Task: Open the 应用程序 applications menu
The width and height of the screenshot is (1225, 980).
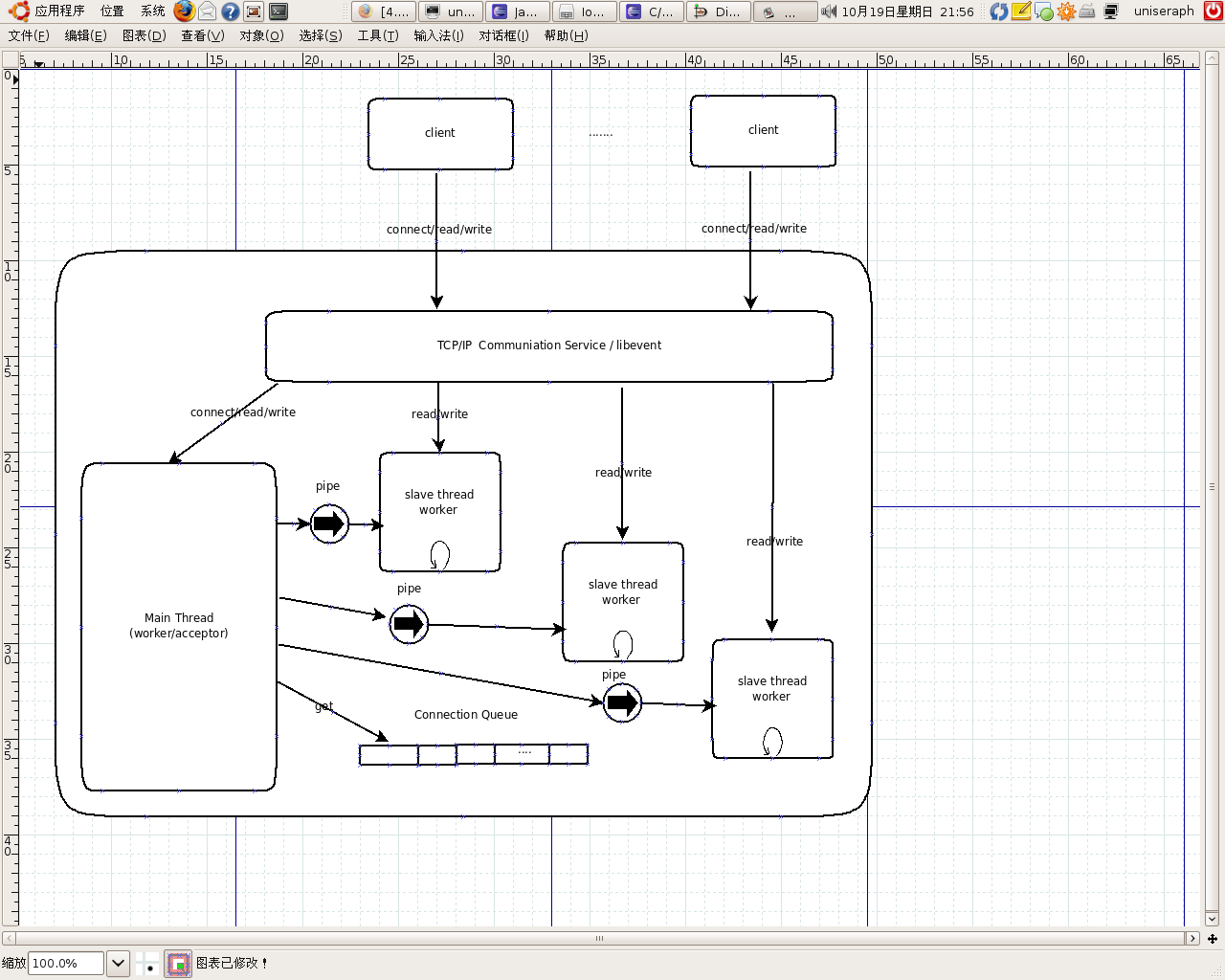Action: point(59,11)
